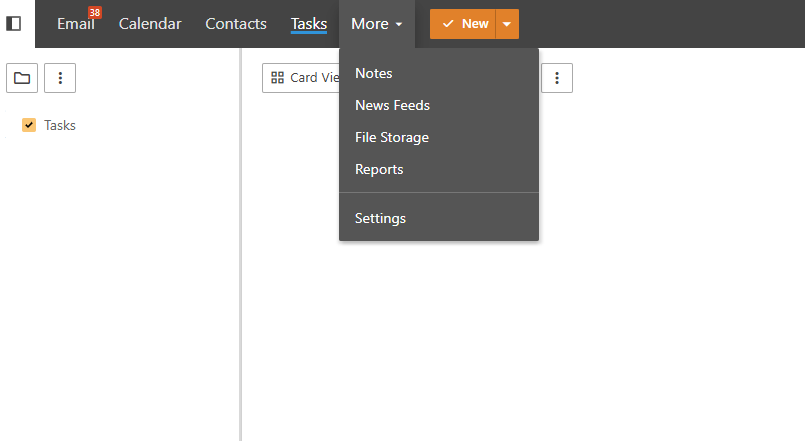Uncheck the Tasks folder checkbox

[x=29, y=125]
